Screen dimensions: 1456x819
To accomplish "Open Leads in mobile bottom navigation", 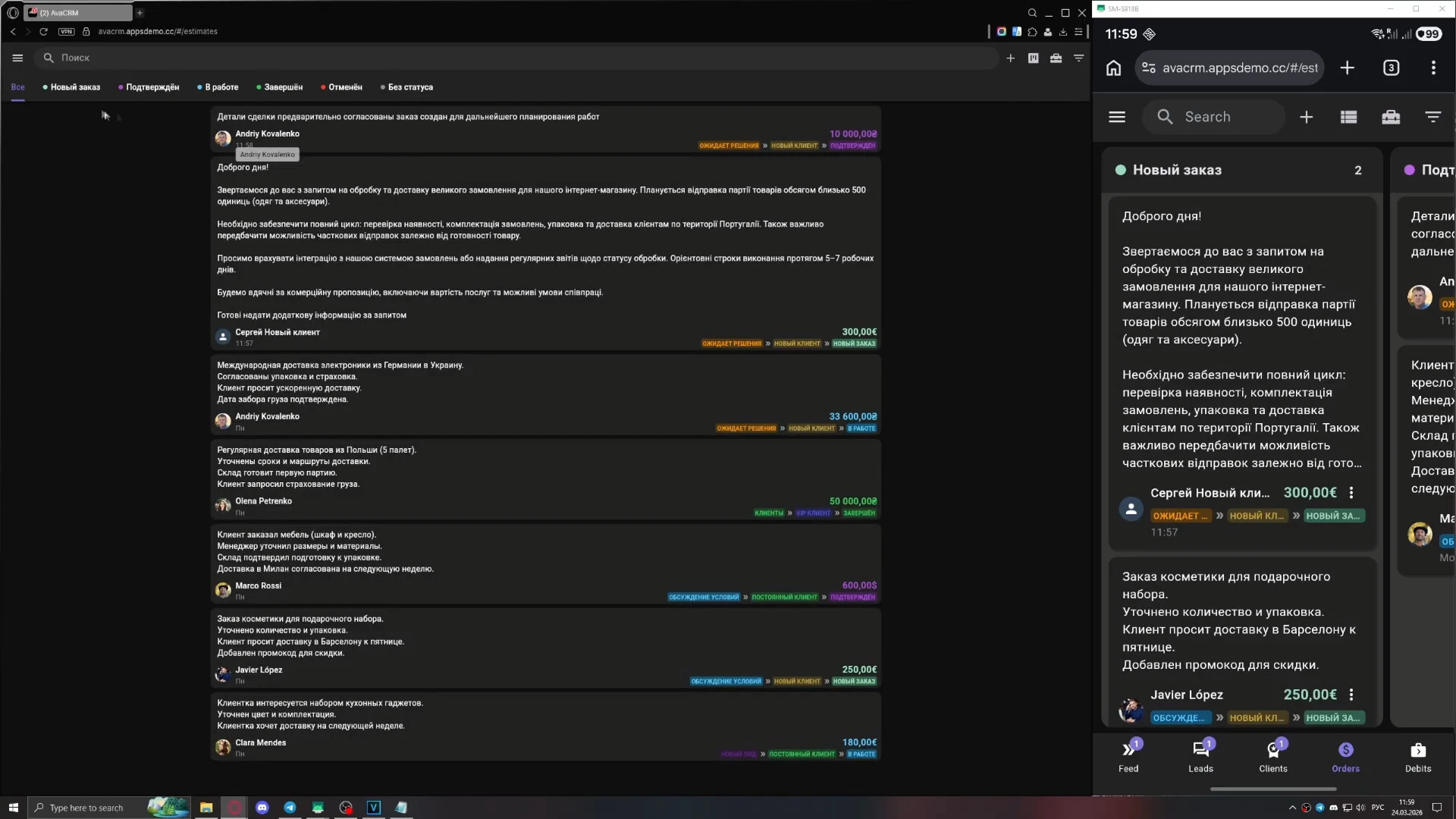I will click(x=1200, y=756).
